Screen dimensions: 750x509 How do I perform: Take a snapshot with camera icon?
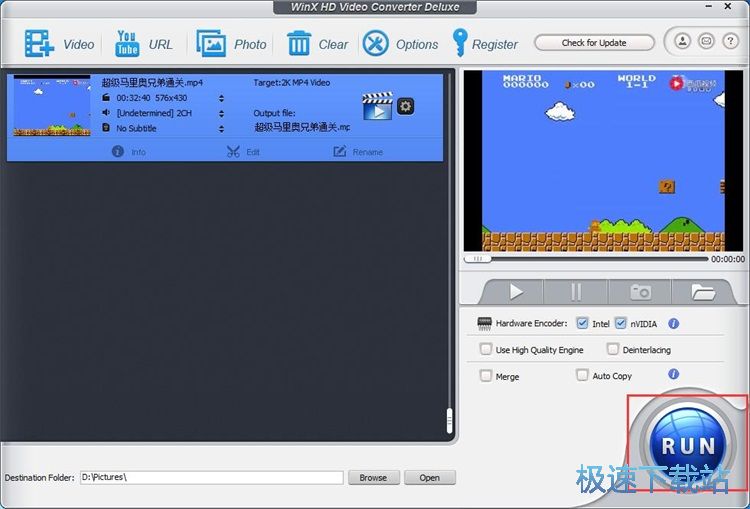coord(640,291)
